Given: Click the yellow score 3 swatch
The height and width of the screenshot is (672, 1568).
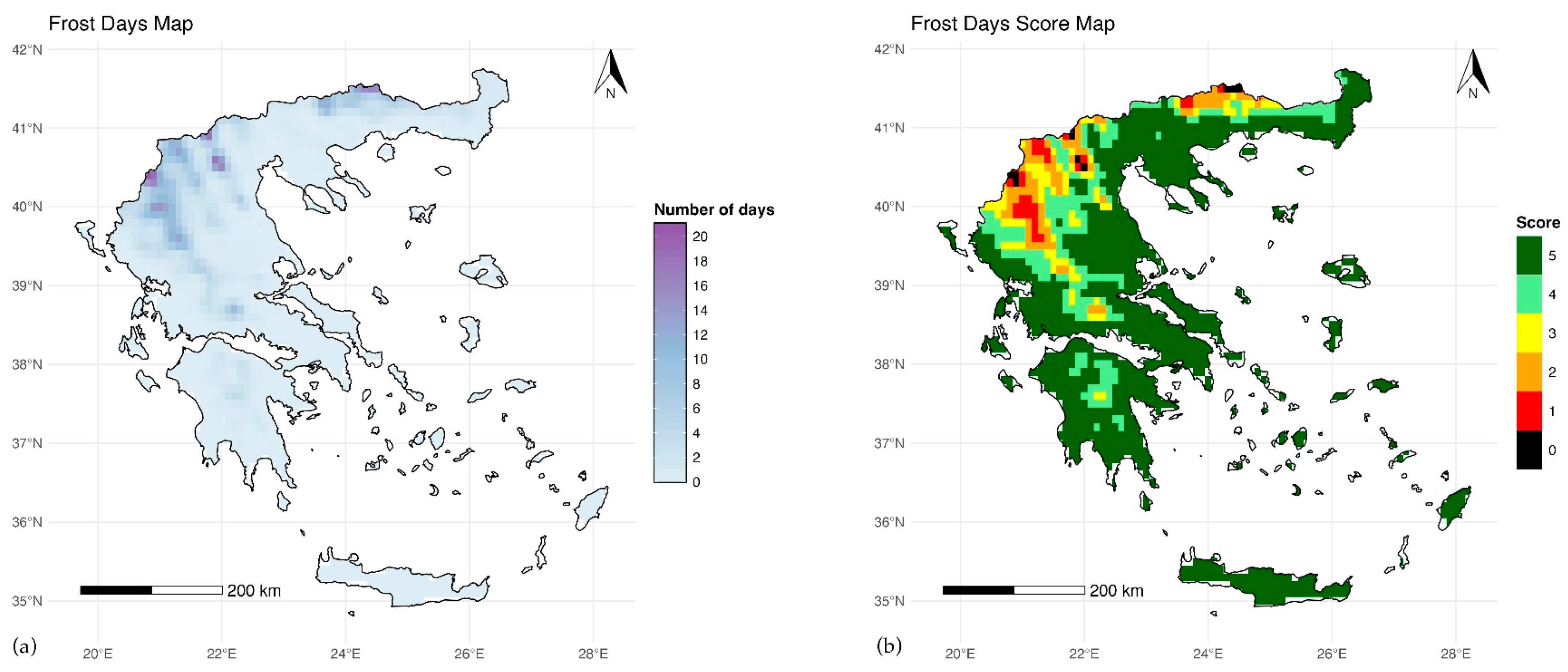Looking at the screenshot, I should [x=1528, y=333].
